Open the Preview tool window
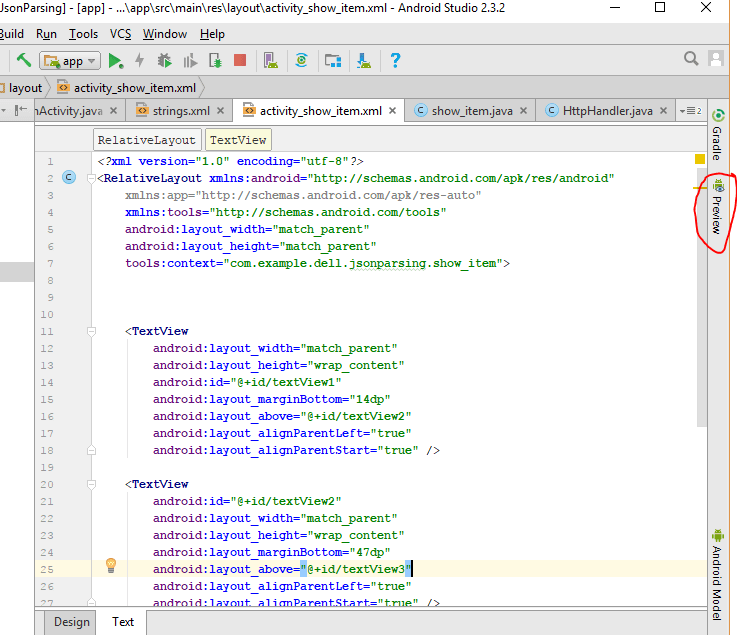The image size is (737, 635). 717,207
